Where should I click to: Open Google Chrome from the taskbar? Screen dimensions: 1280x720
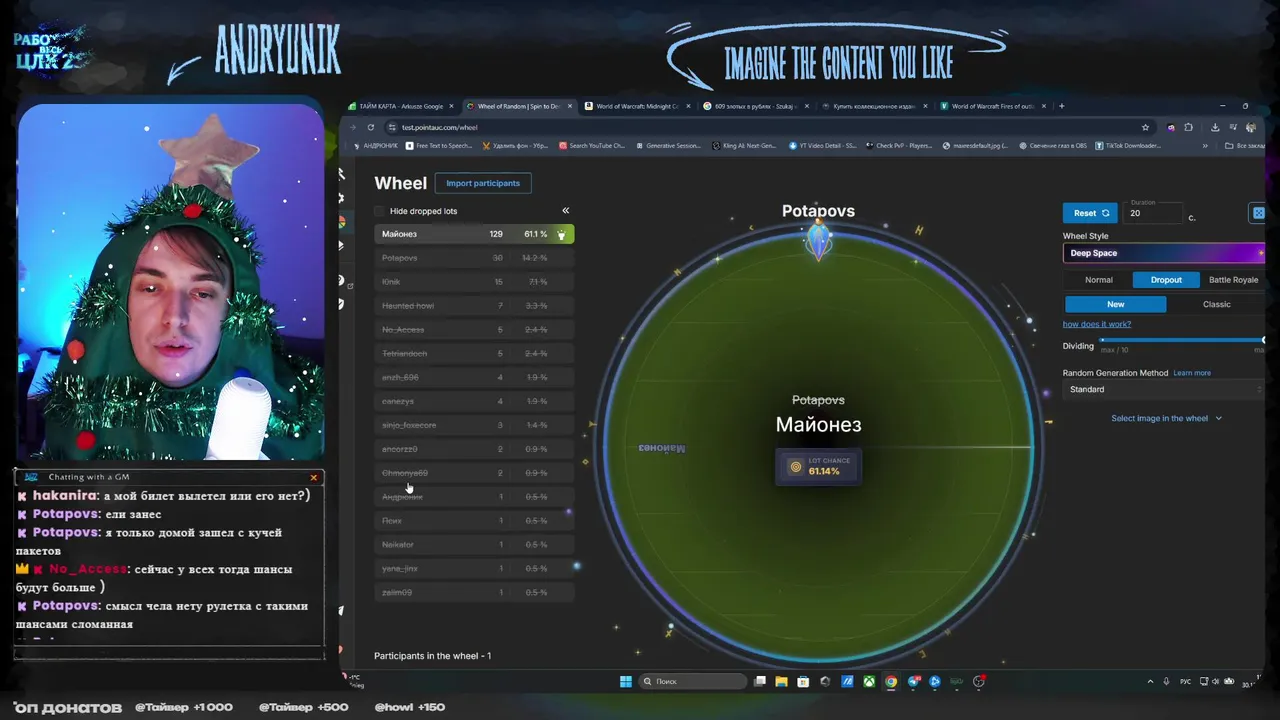pyautogui.click(x=891, y=681)
